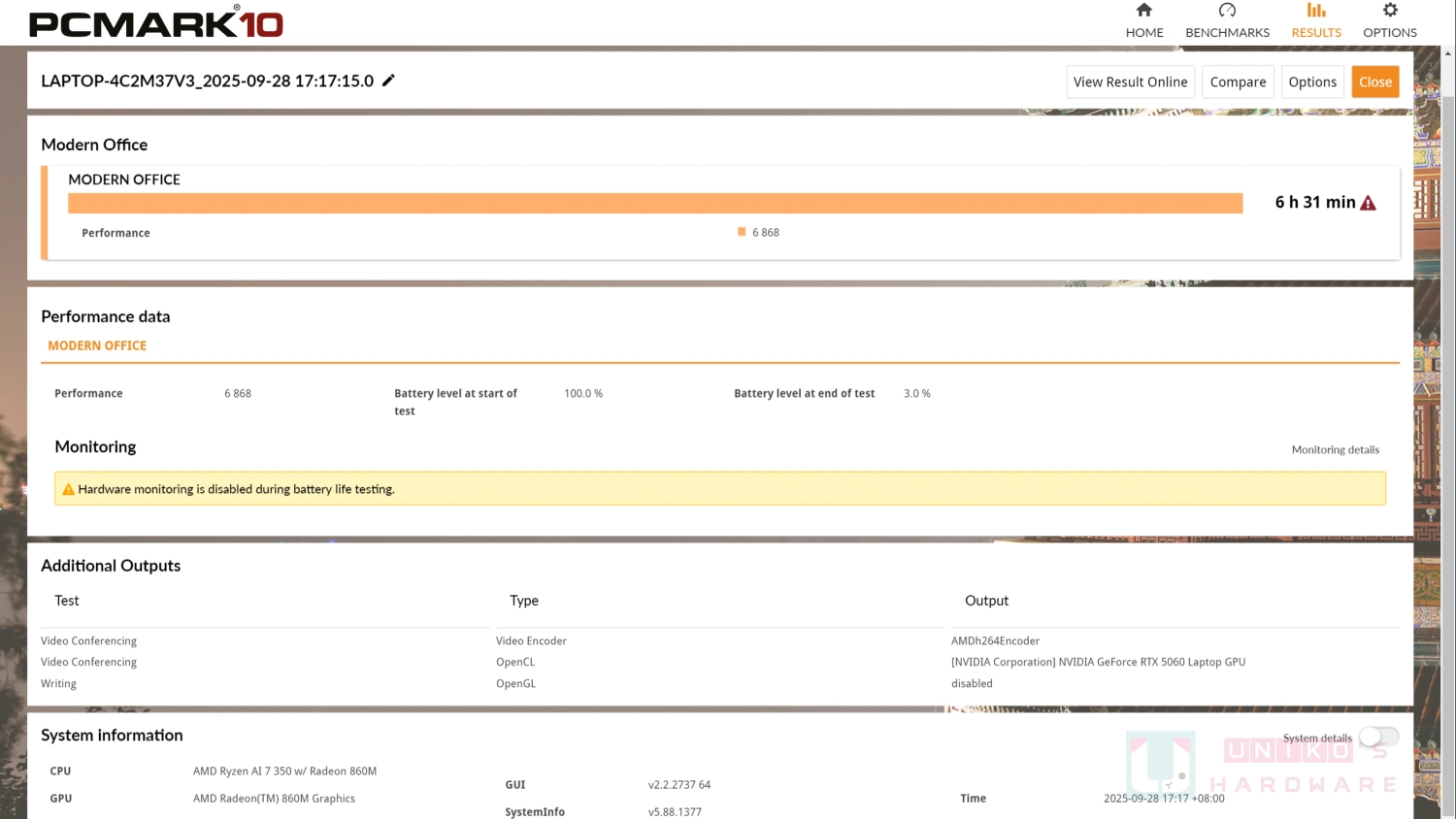This screenshot has height=819, width=1456.
Task: Open the Results bar-chart icon
Action: (x=1316, y=10)
